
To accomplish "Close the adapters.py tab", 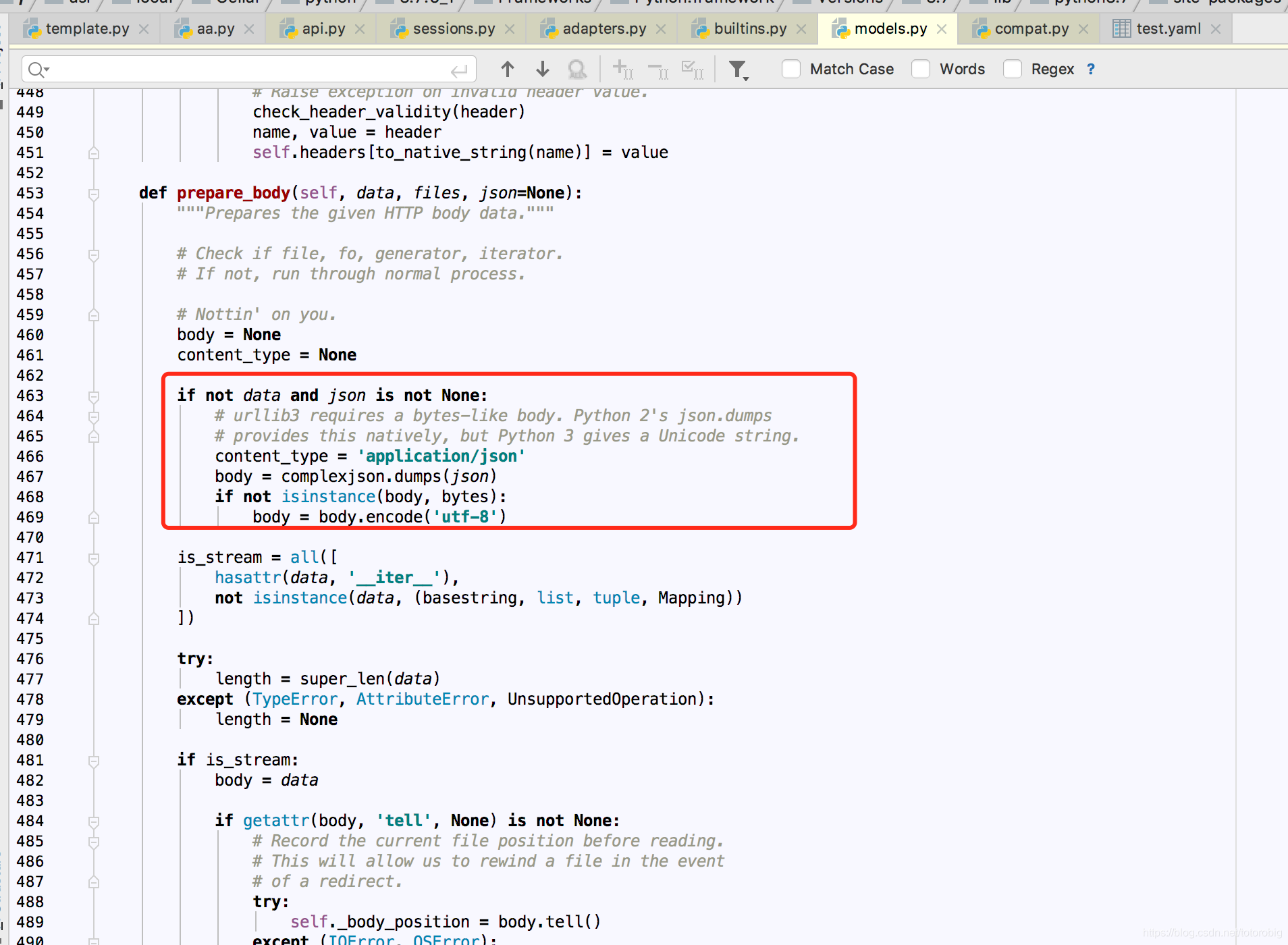I will pyautogui.click(x=661, y=29).
